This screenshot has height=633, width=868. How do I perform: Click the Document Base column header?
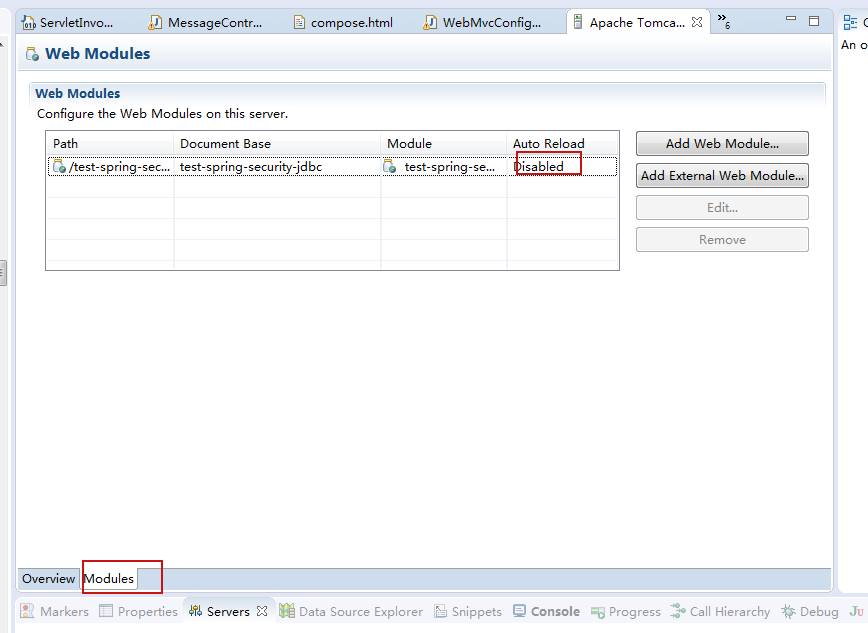(x=277, y=143)
